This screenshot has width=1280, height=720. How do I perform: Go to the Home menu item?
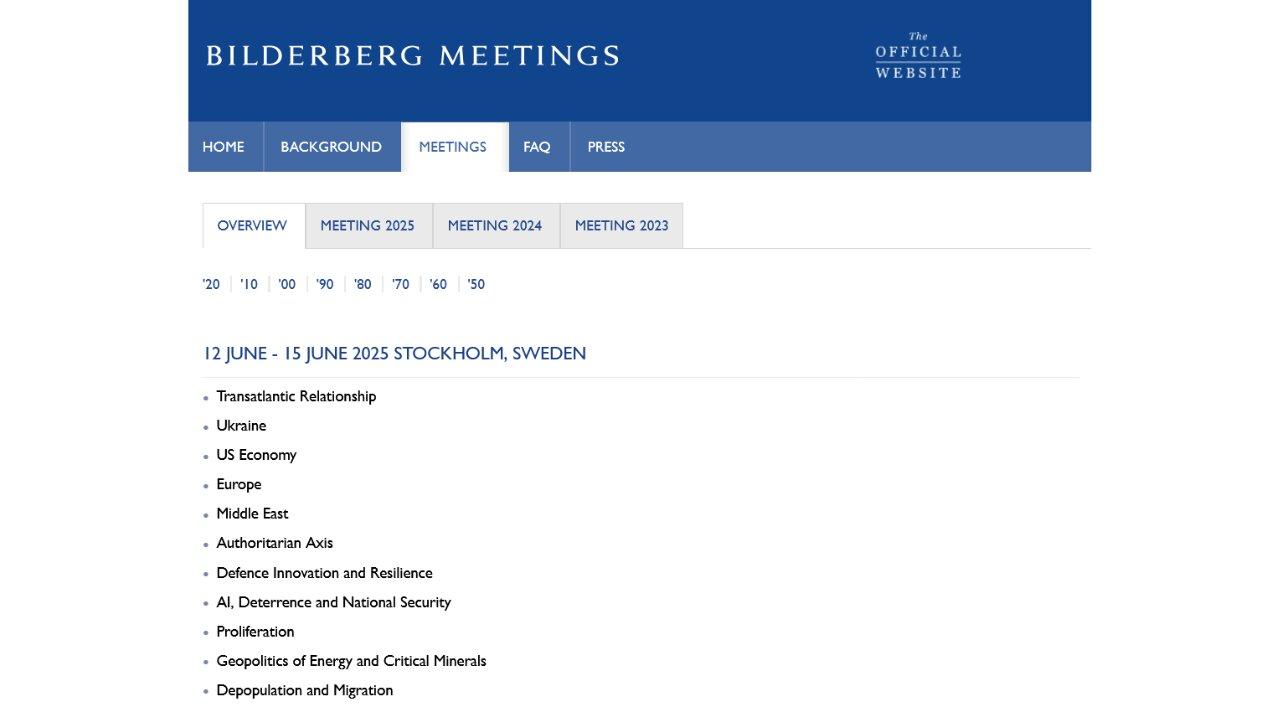224,147
